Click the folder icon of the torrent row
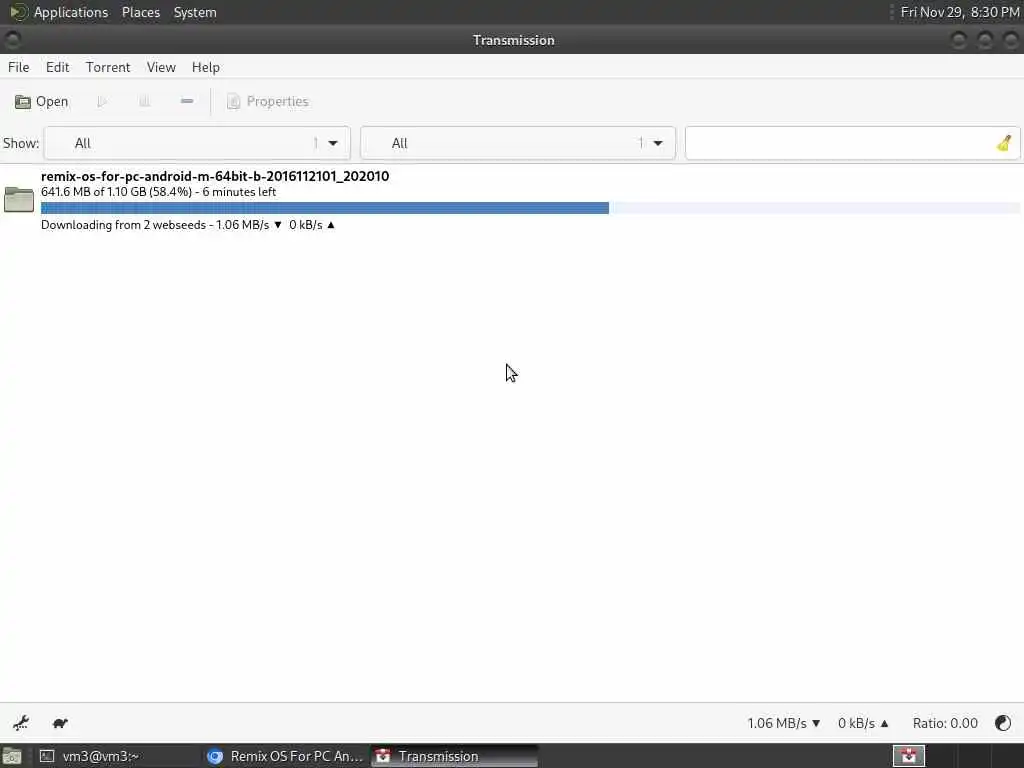Image resolution: width=1024 pixels, height=768 pixels. tap(19, 200)
